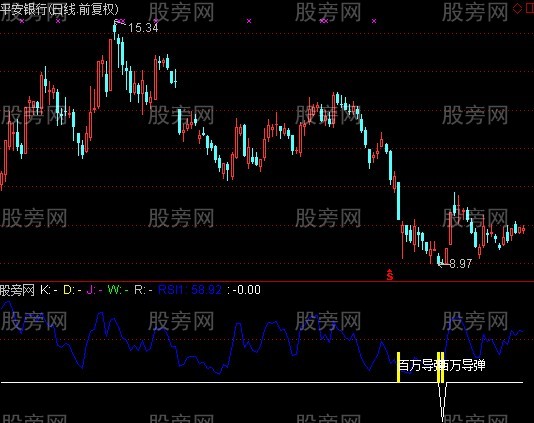The height and width of the screenshot is (423, 534).
Task: Click the -0.00 value after RSI1
Action: pyautogui.click(x=247, y=290)
